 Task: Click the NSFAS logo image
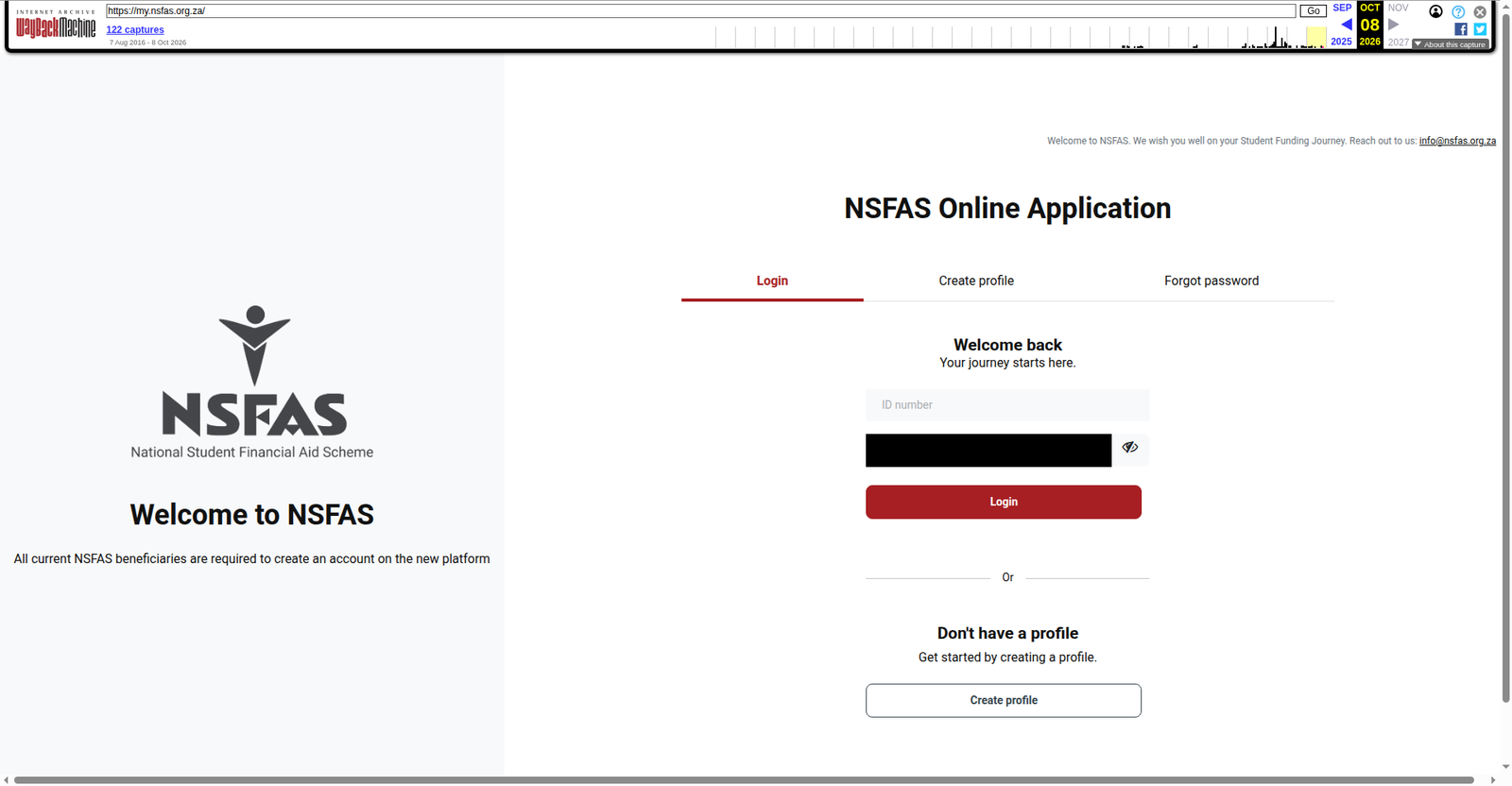252,382
